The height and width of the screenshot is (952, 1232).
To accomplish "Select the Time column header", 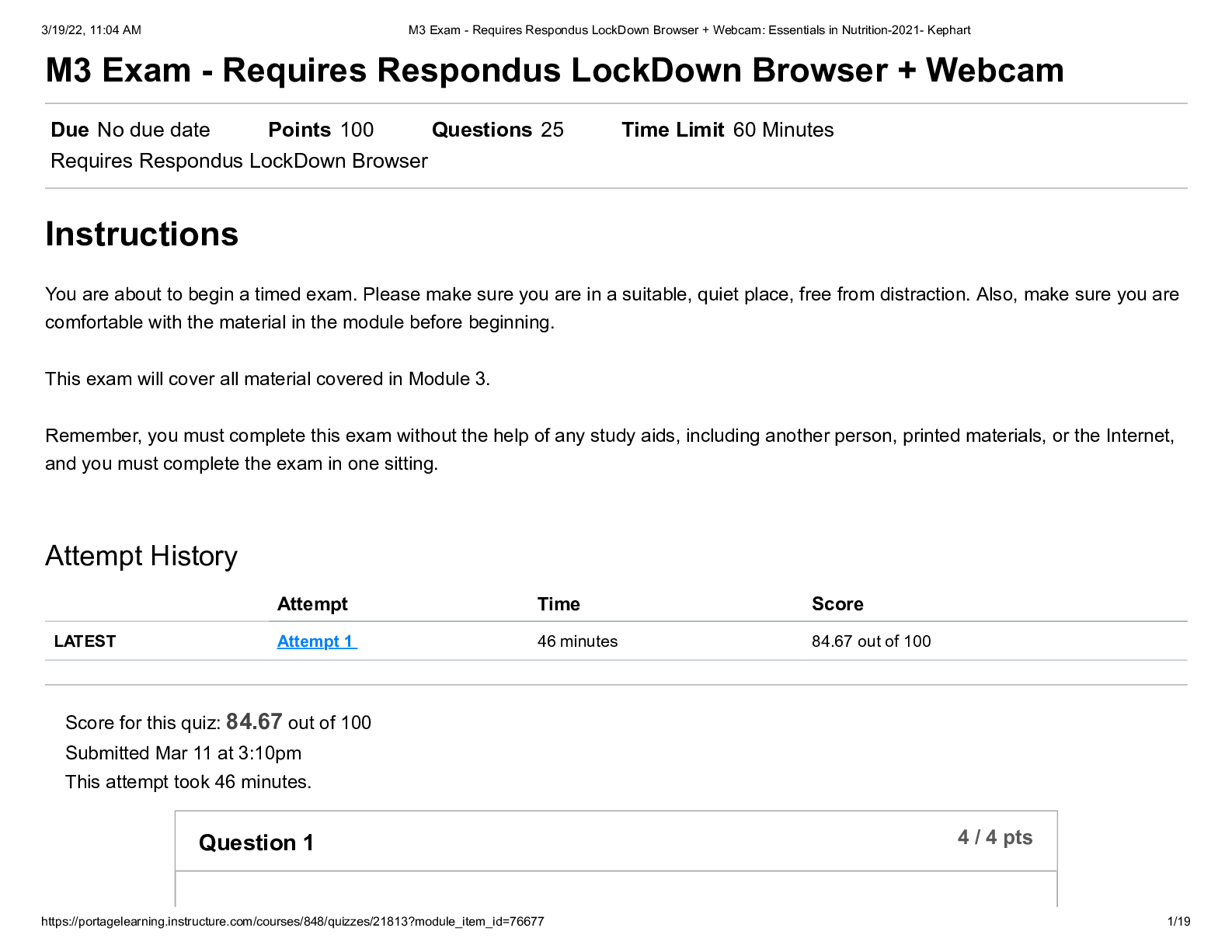I will [x=559, y=604].
